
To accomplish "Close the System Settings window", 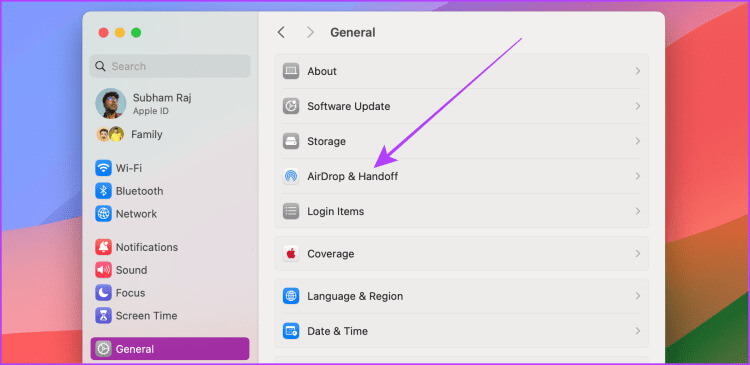I will click(x=103, y=33).
